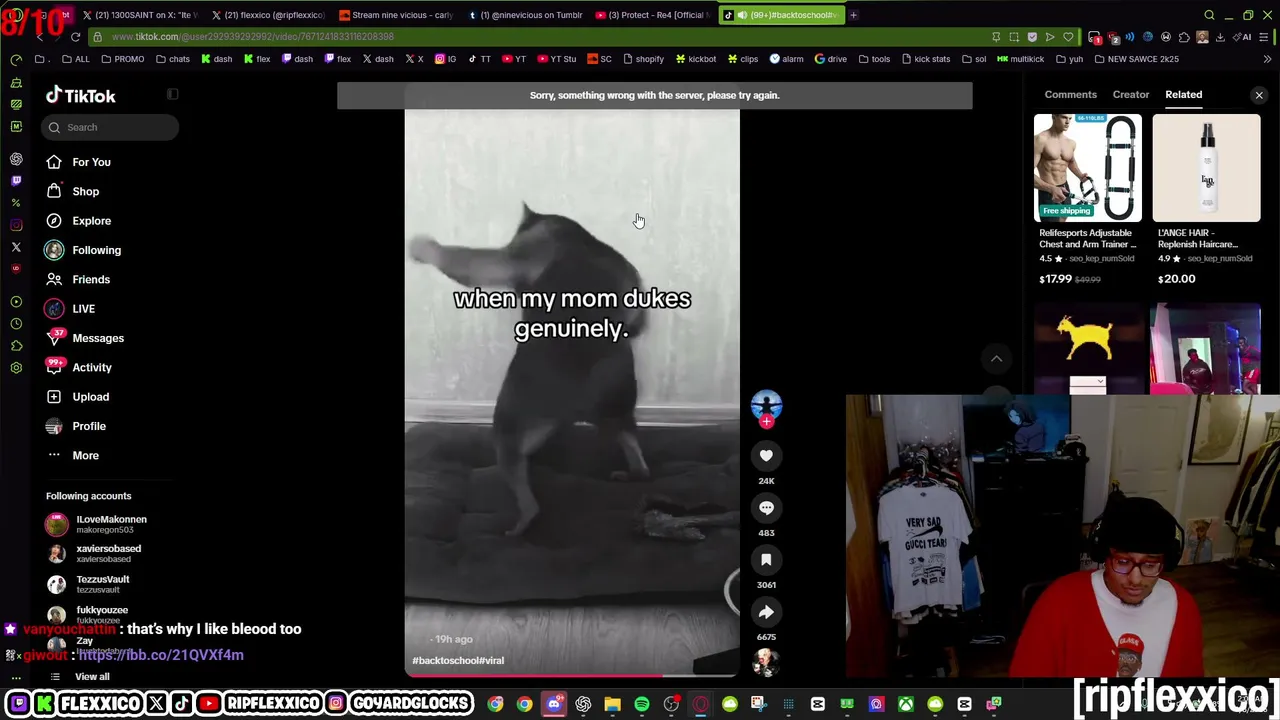Reload the page with the browser refresh icon
The width and height of the screenshot is (1280, 720).
pos(75,37)
